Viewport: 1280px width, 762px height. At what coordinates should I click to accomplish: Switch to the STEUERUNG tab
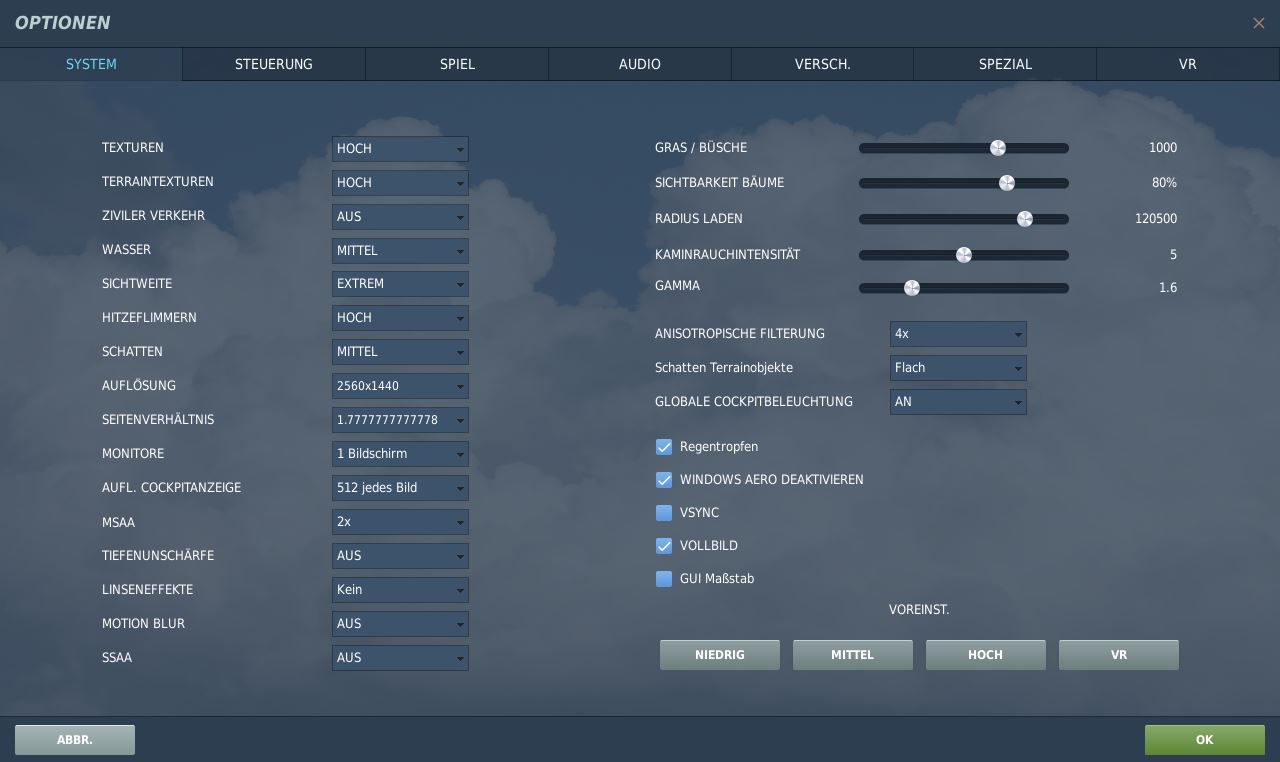(273, 64)
